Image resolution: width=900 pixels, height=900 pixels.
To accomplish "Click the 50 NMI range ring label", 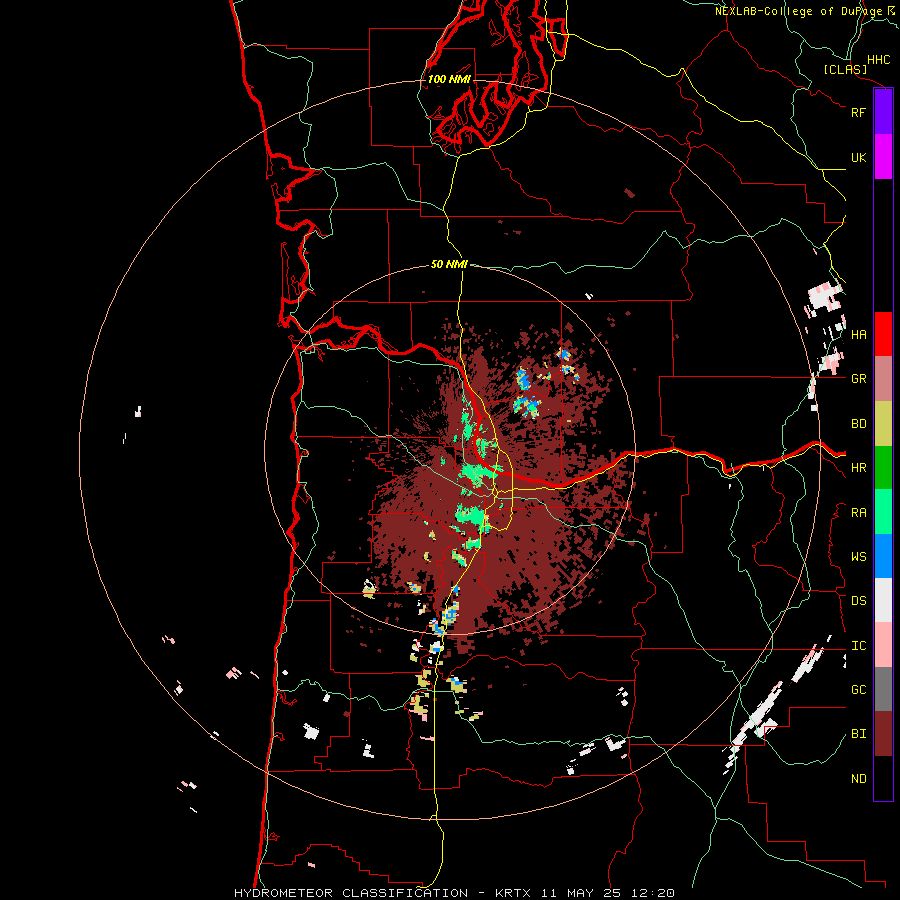I will pos(449,264).
